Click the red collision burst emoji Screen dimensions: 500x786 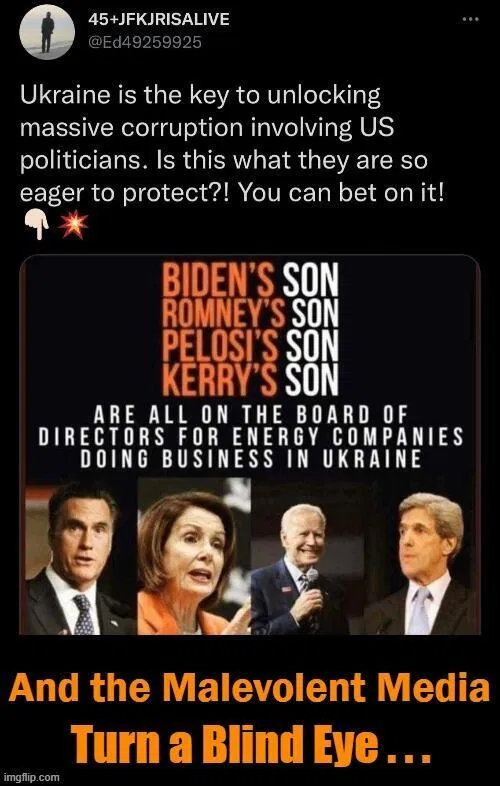coord(73,226)
